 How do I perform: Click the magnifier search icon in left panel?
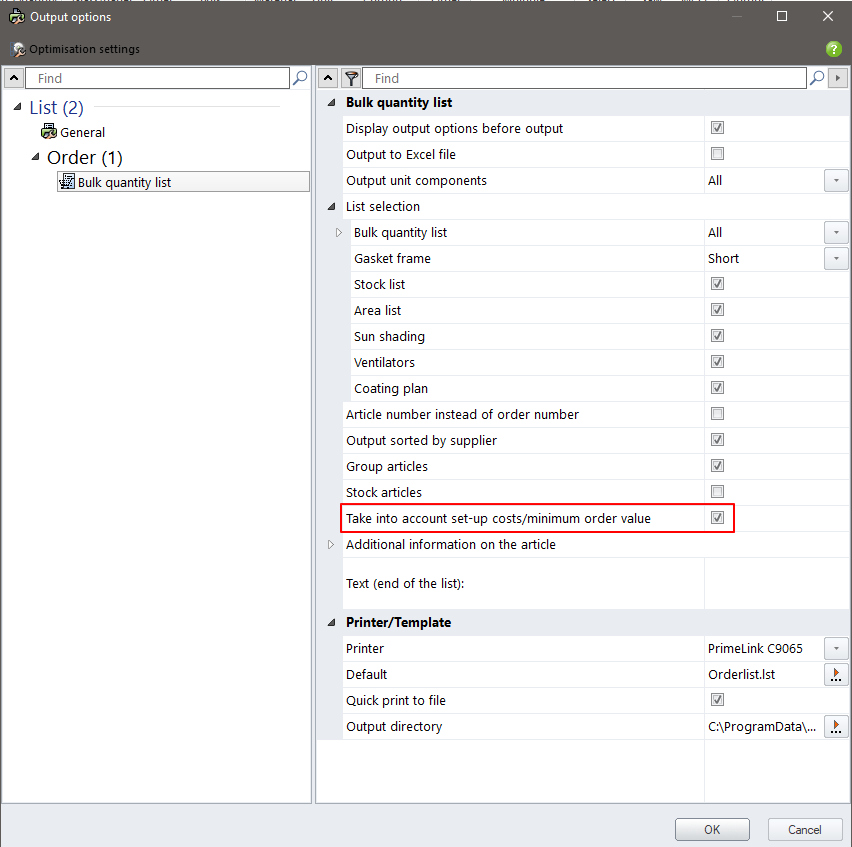coord(300,78)
